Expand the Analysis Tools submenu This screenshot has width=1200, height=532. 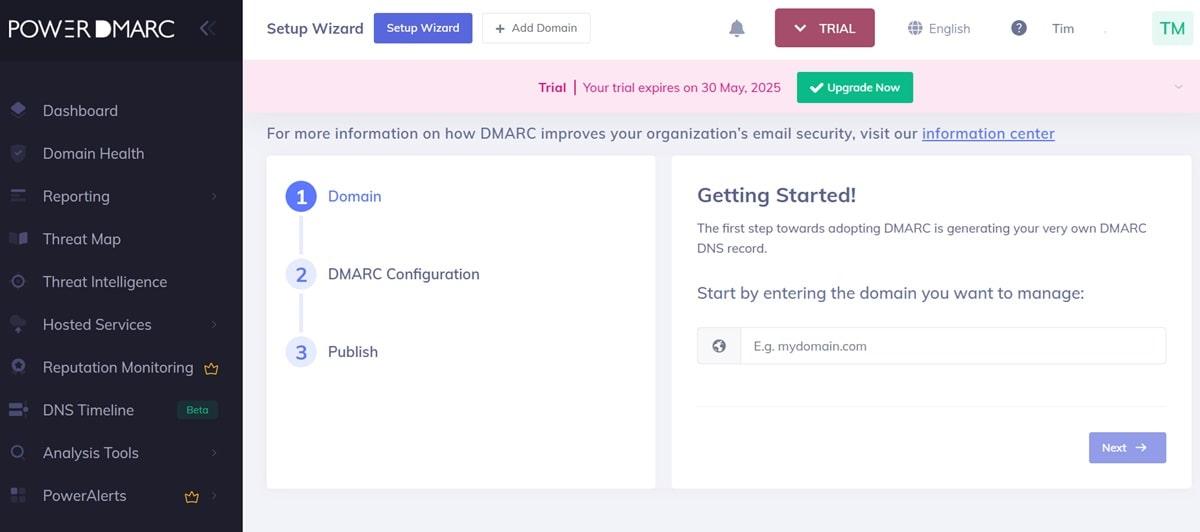[x=214, y=453]
